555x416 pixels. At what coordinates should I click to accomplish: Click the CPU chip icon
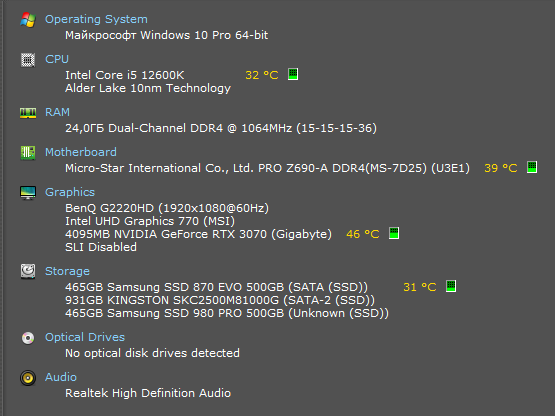click(x=28, y=59)
